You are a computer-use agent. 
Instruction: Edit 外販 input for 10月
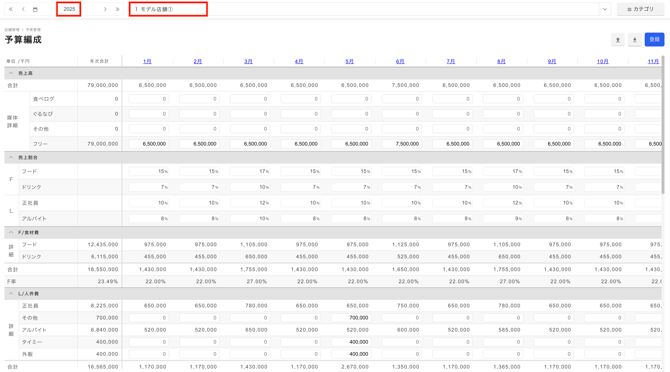pos(604,354)
